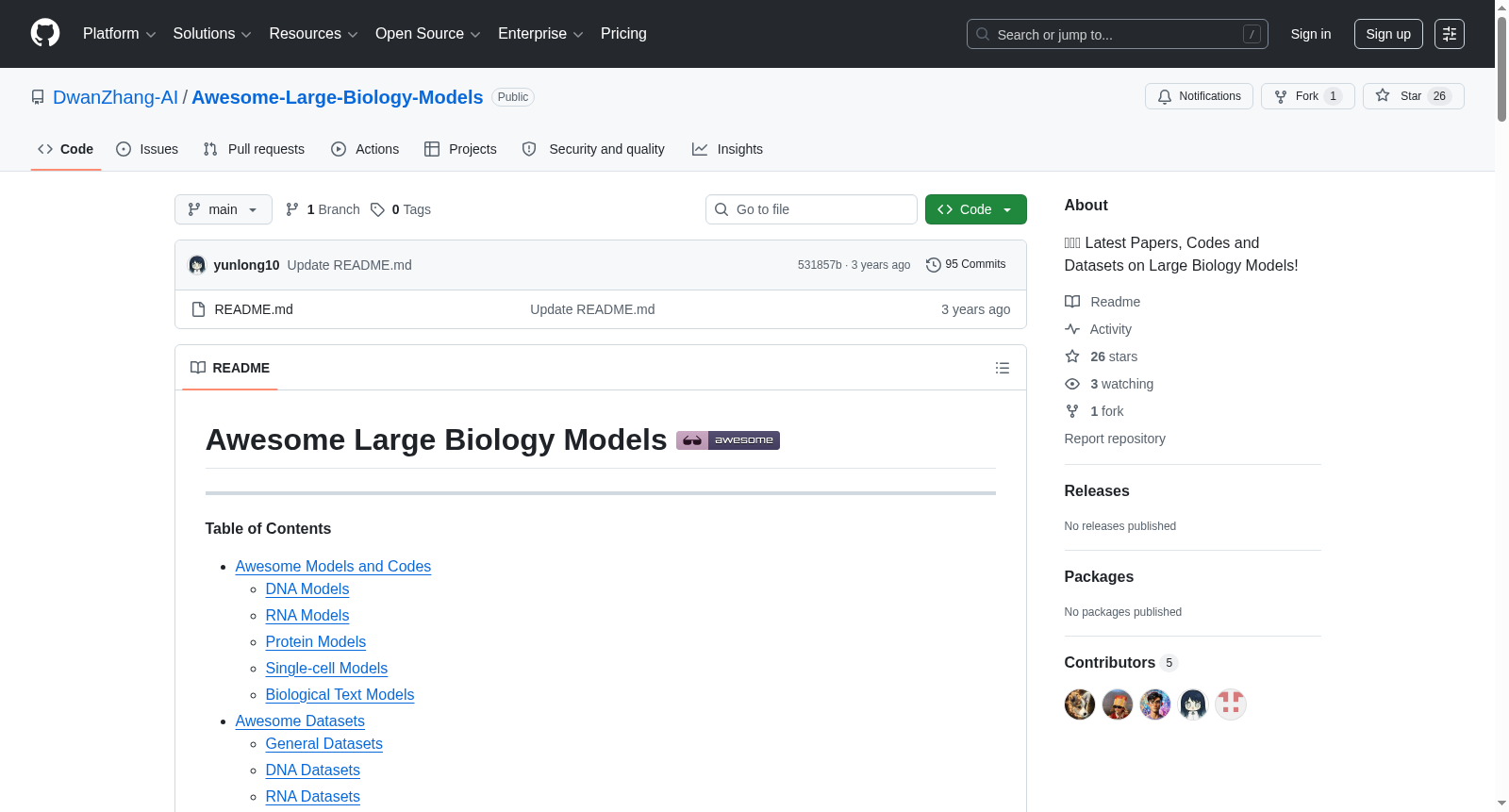
Task: Click yunlong10's avatar in commit row
Action: pyautogui.click(x=197, y=265)
